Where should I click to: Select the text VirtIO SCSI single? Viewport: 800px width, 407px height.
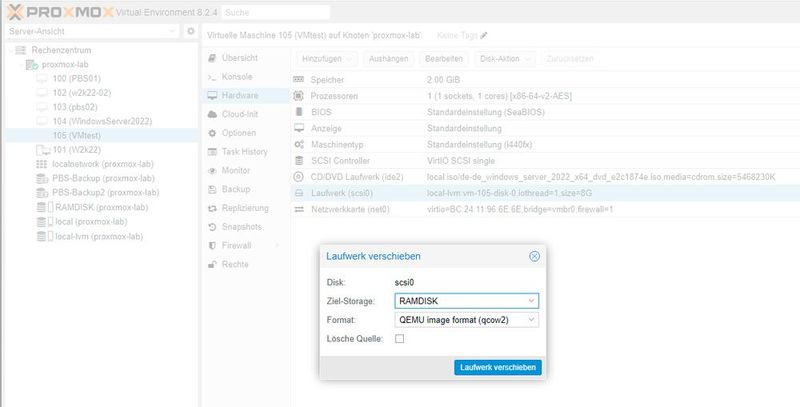click(461, 161)
